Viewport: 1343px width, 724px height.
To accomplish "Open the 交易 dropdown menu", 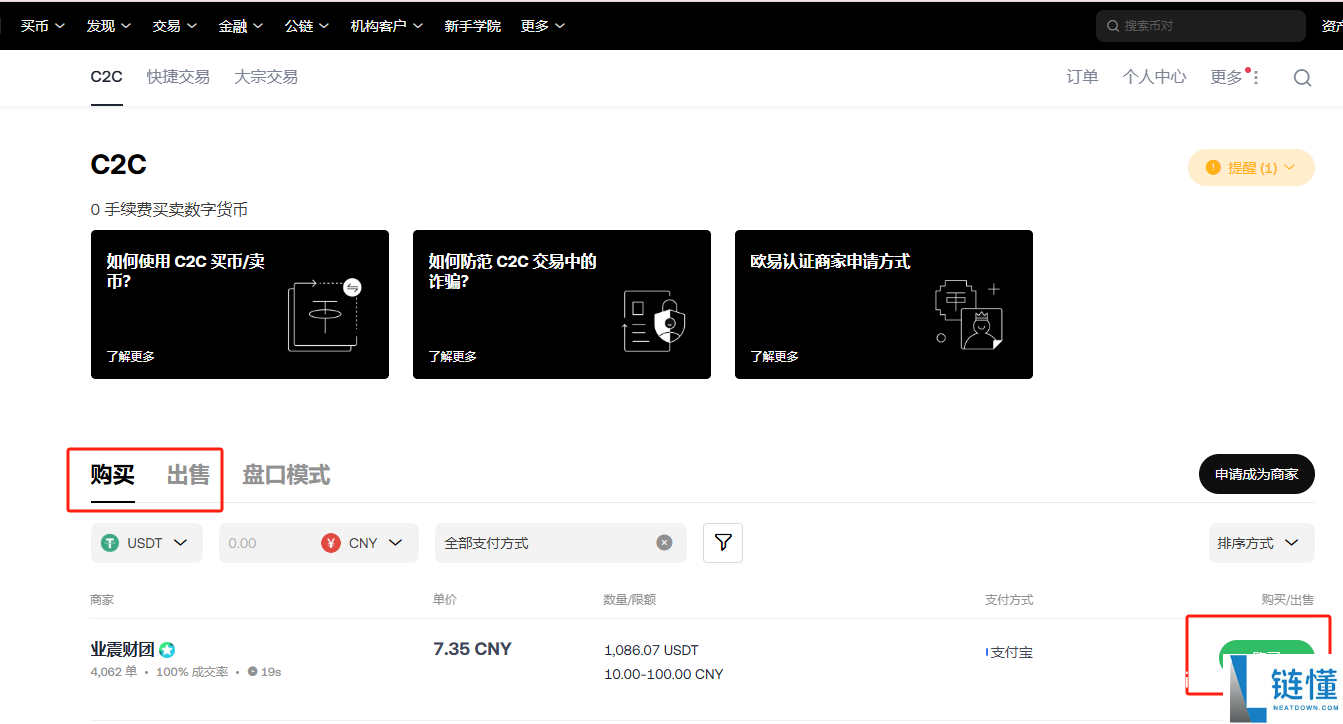I will [174, 26].
